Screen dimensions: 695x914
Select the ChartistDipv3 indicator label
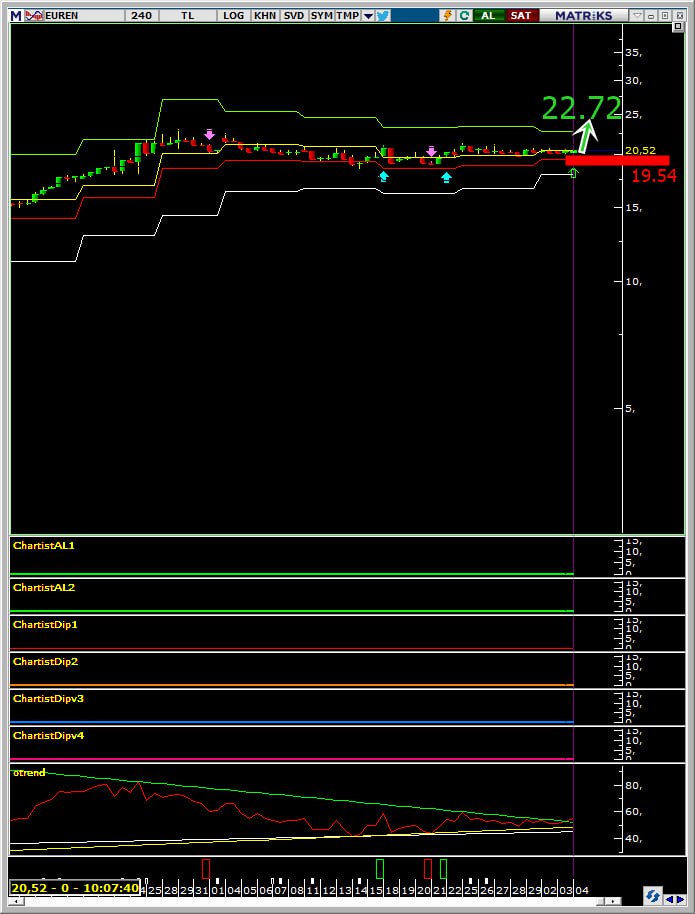click(48, 698)
